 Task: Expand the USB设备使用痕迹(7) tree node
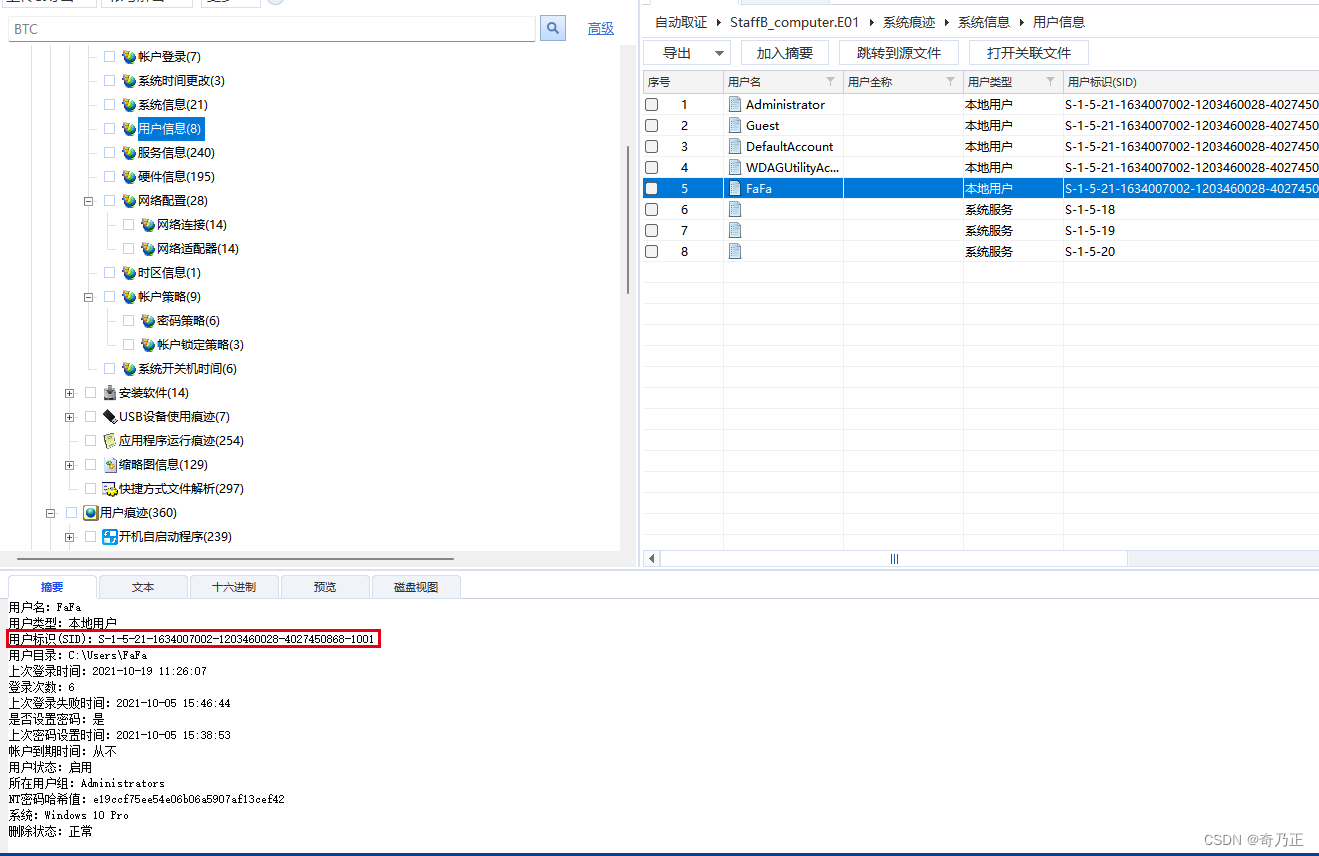[69, 417]
